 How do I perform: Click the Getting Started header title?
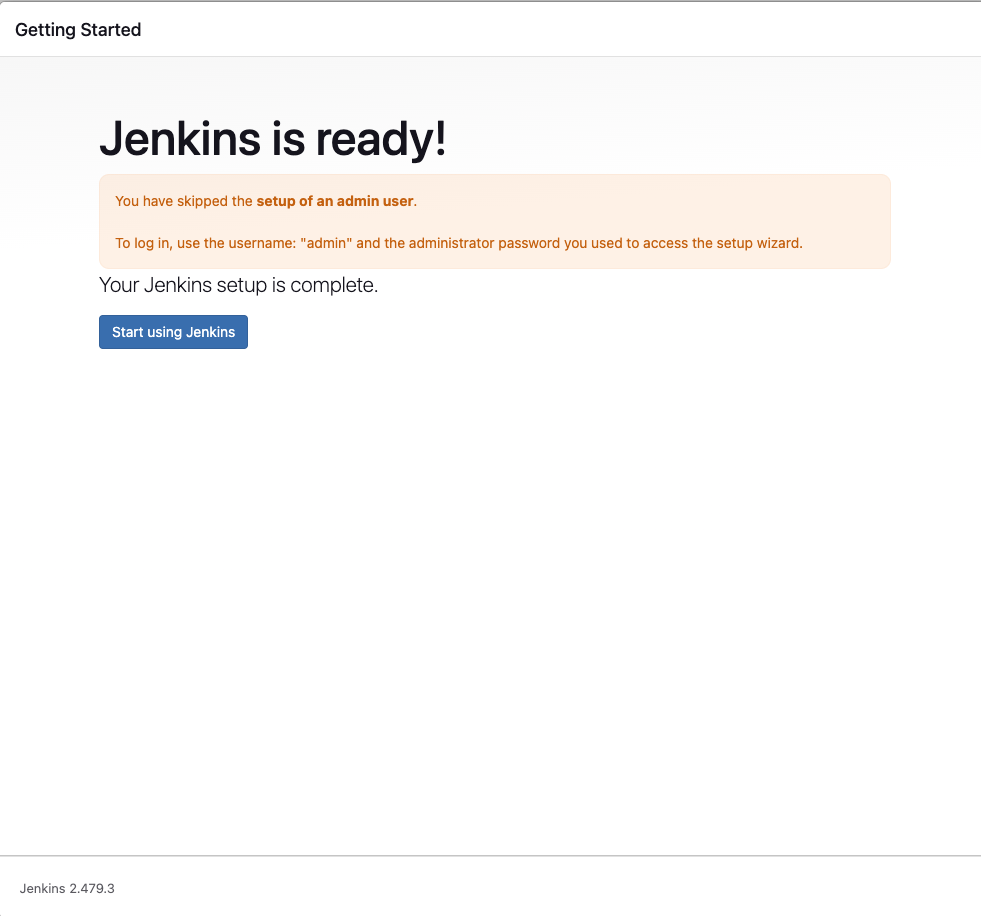[78, 29]
